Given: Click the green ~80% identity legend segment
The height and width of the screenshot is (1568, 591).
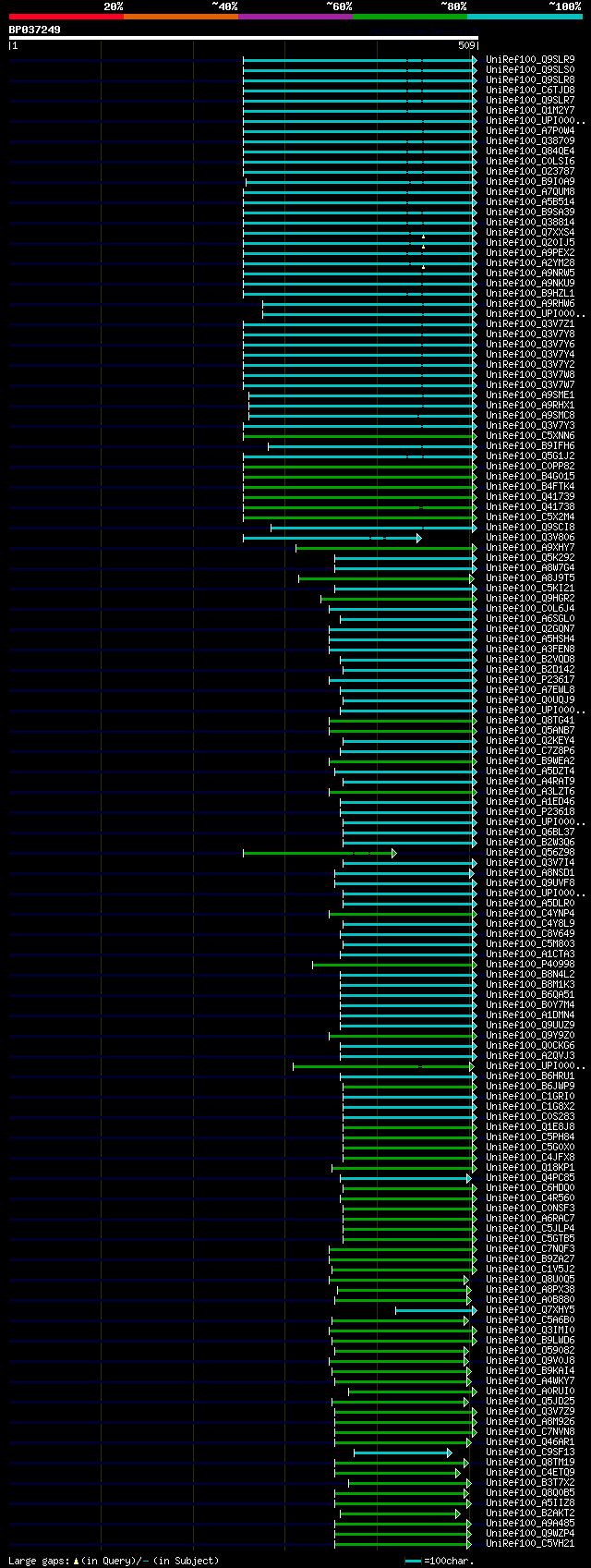Looking at the screenshot, I should click(410, 17).
